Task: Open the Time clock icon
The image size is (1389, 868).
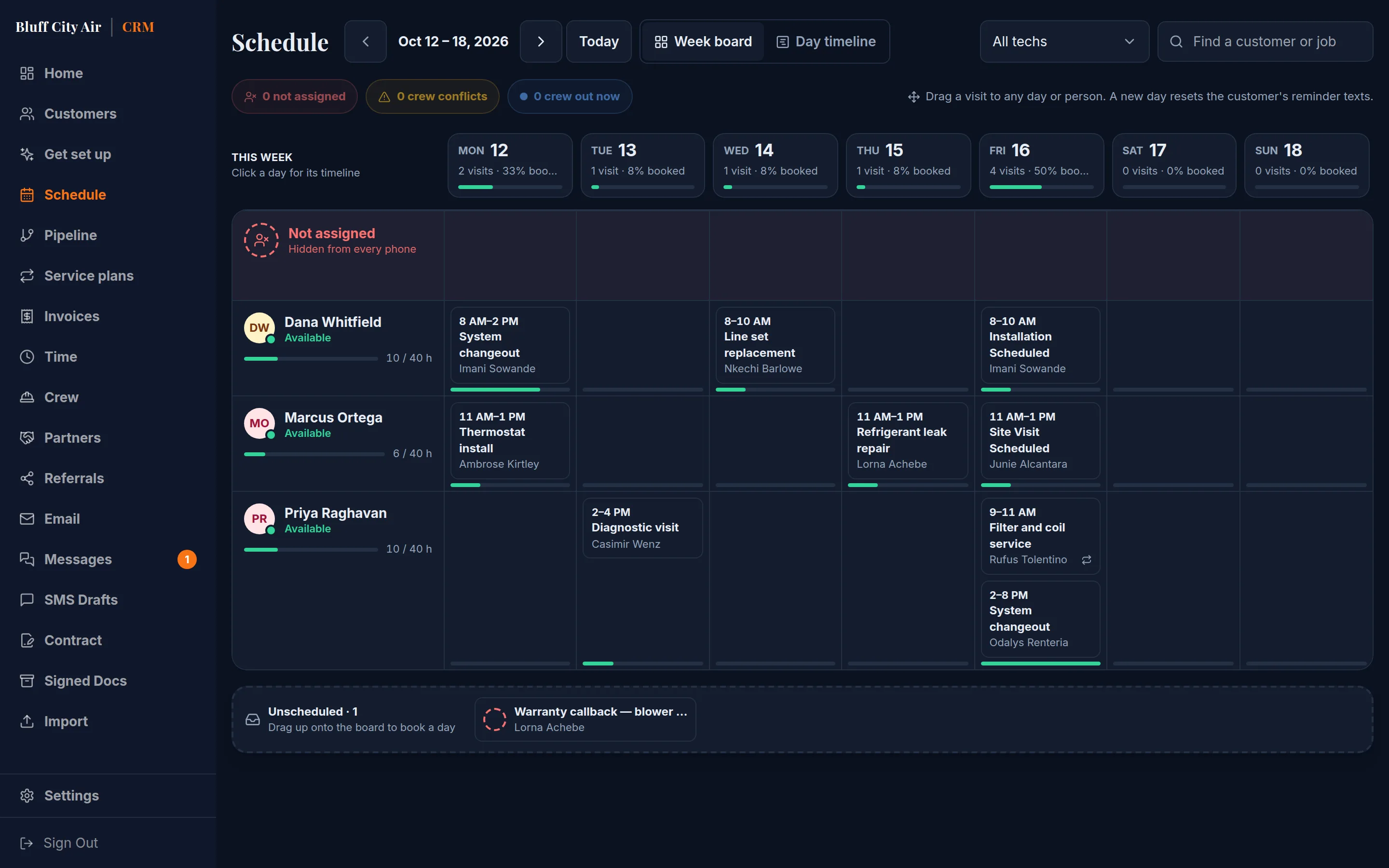Action: click(27, 357)
